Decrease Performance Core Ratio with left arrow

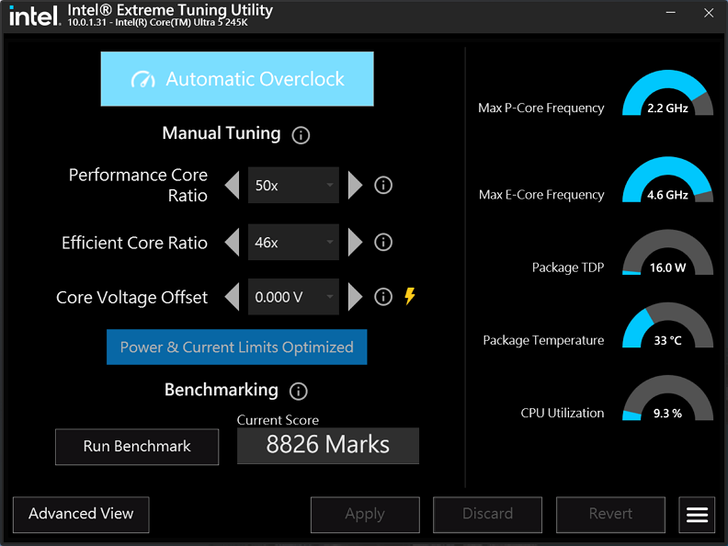(232, 185)
